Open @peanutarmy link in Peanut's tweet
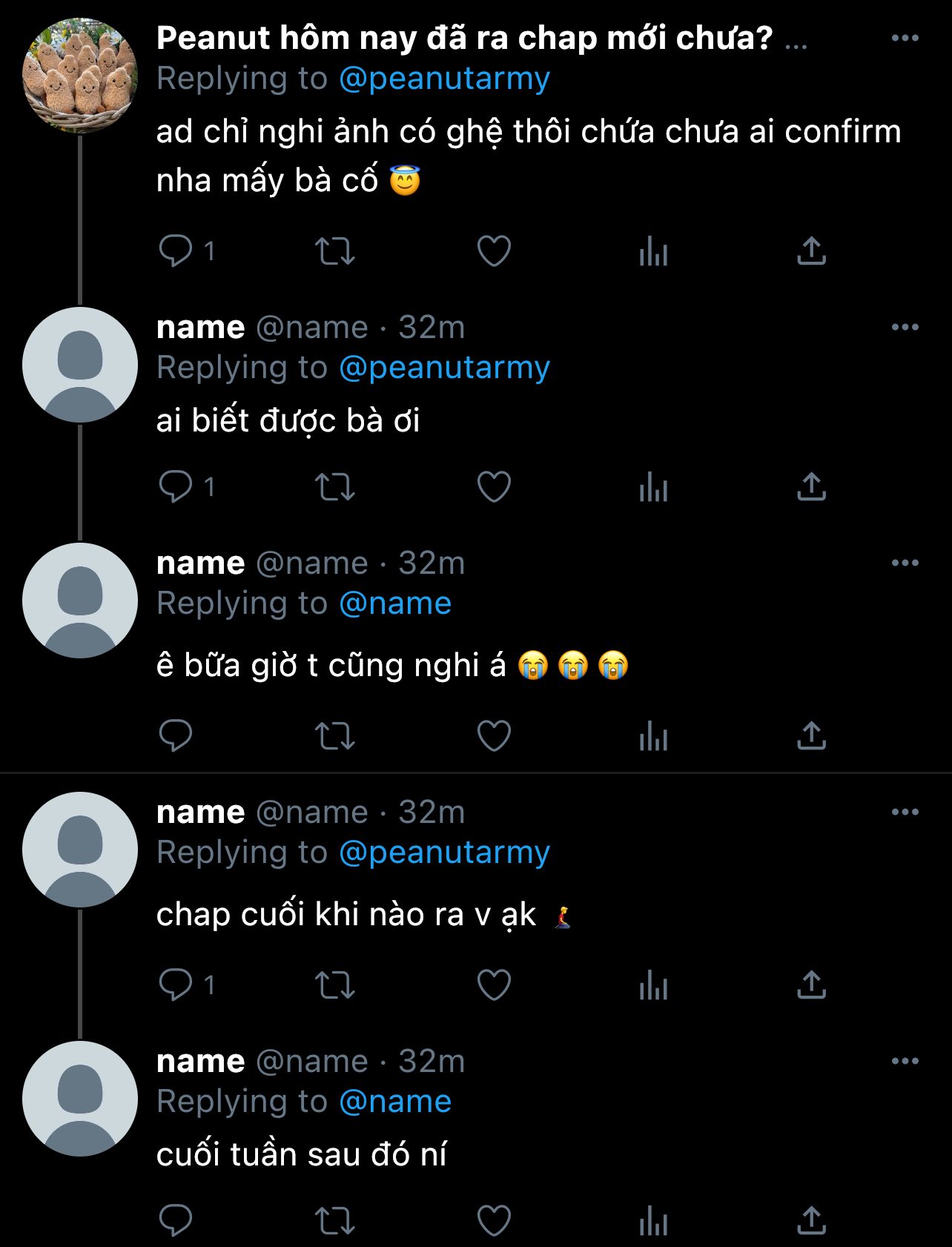Image resolution: width=952 pixels, height=1247 pixels. [x=444, y=79]
